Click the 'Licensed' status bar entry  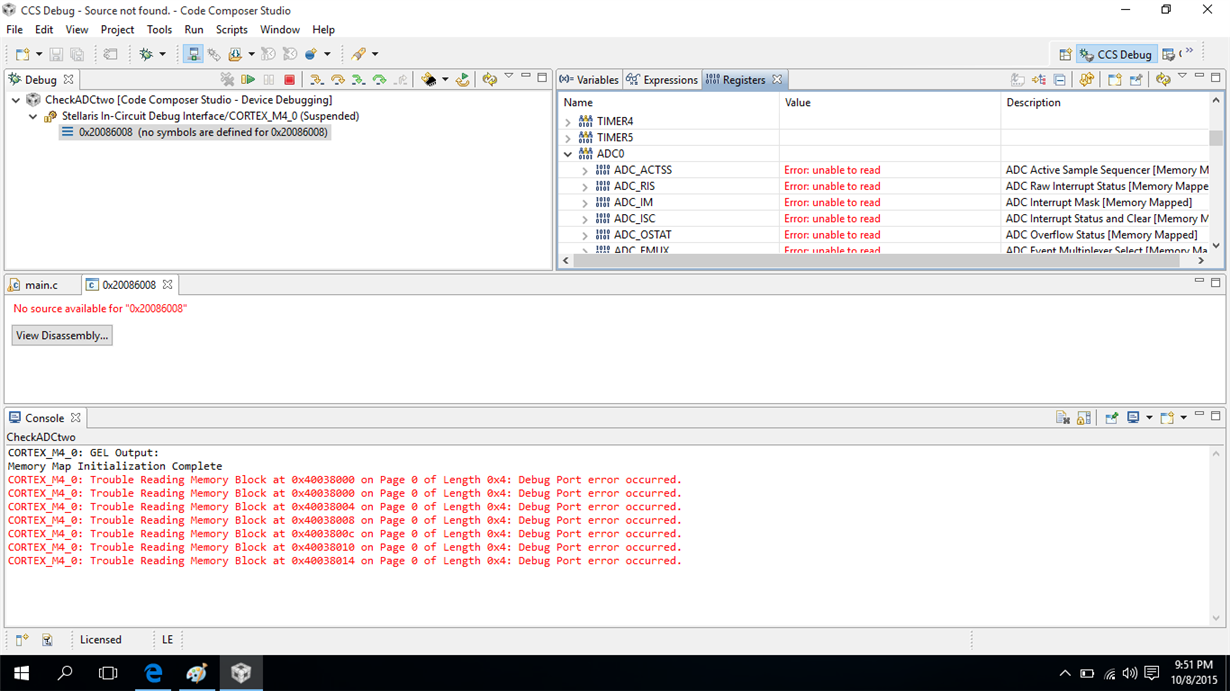point(101,640)
